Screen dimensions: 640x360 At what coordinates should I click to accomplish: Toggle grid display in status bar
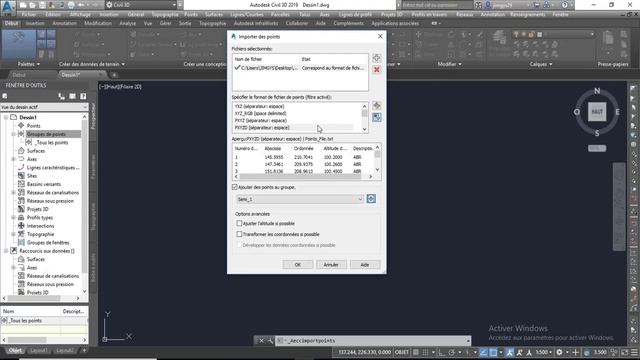[416, 352]
